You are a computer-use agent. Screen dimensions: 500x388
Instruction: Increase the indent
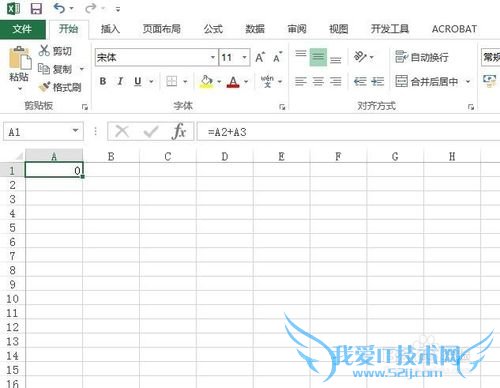377,81
